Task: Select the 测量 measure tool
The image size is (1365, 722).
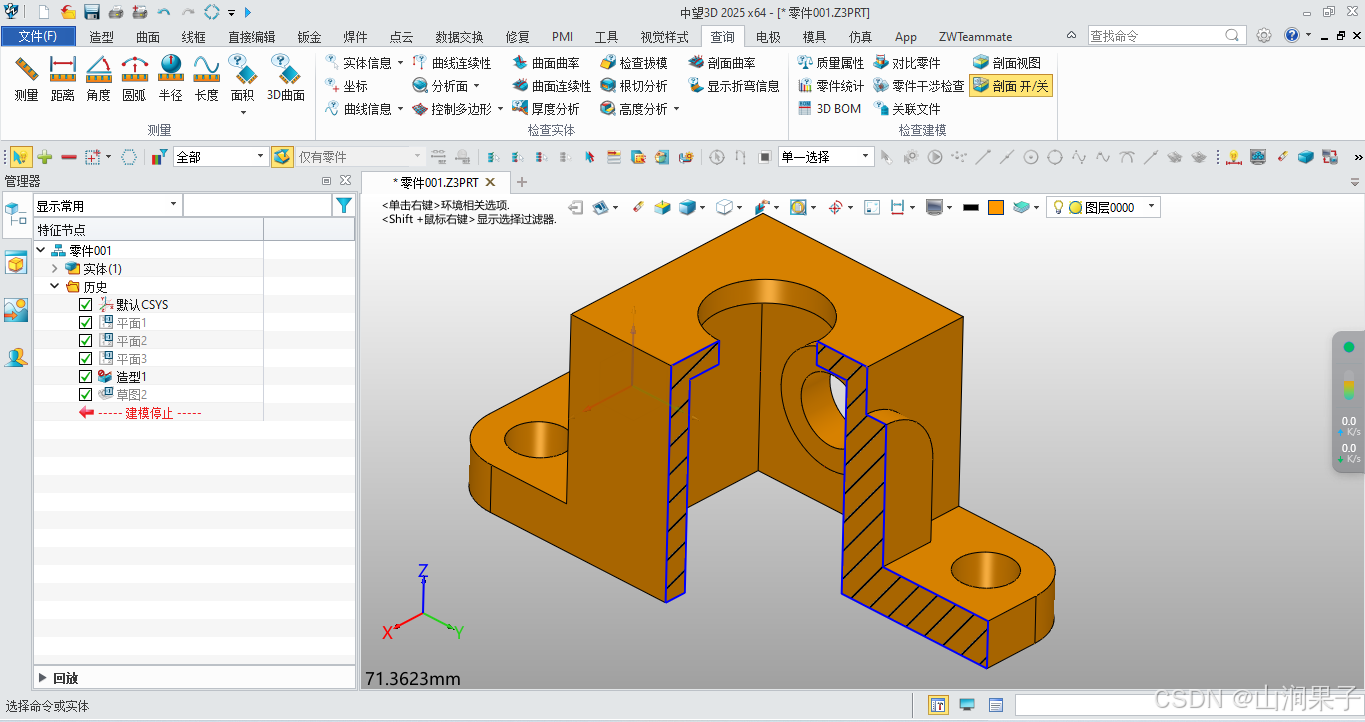Action: pyautogui.click(x=26, y=79)
